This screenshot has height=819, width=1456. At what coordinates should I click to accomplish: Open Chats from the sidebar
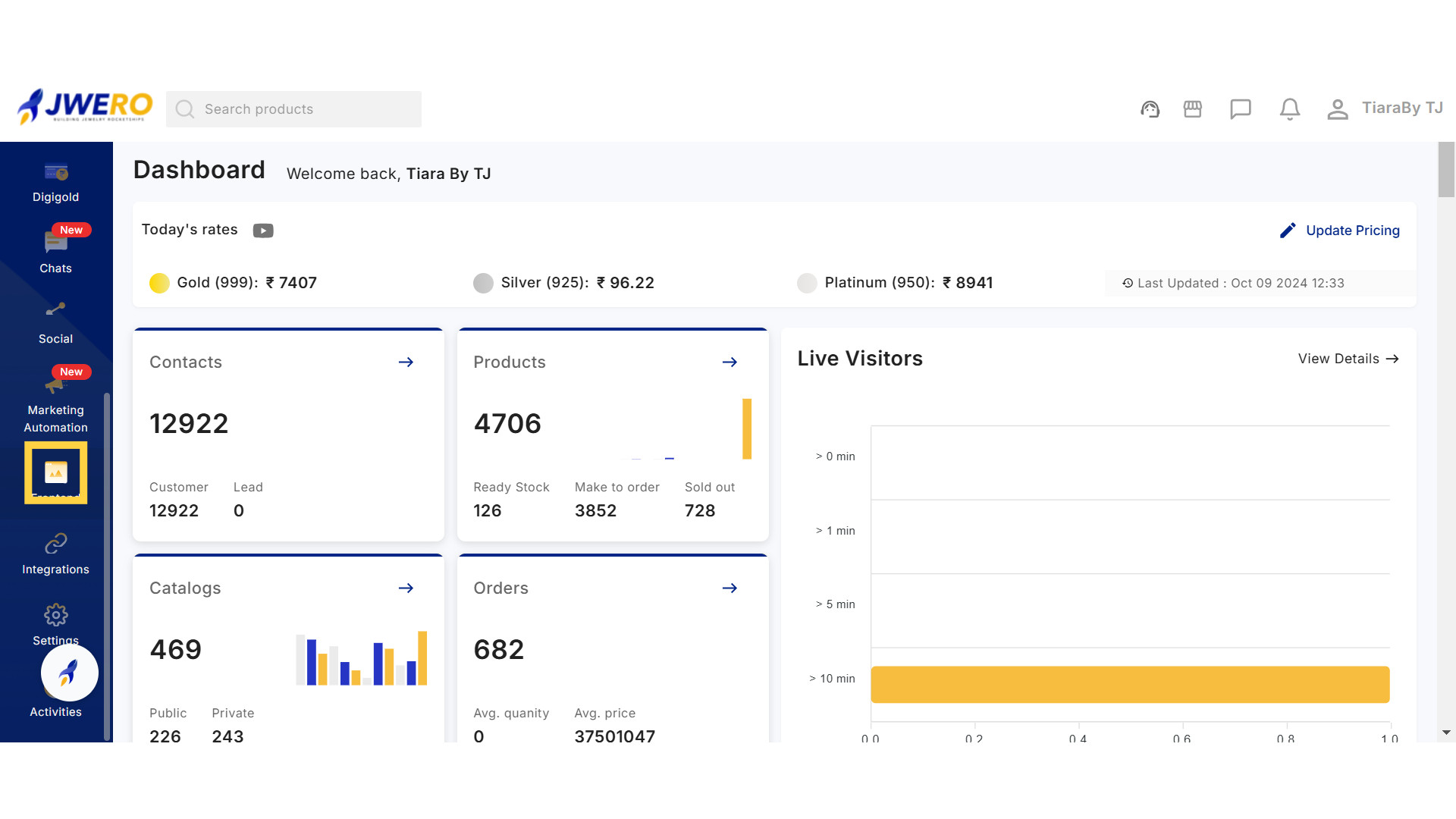click(55, 253)
